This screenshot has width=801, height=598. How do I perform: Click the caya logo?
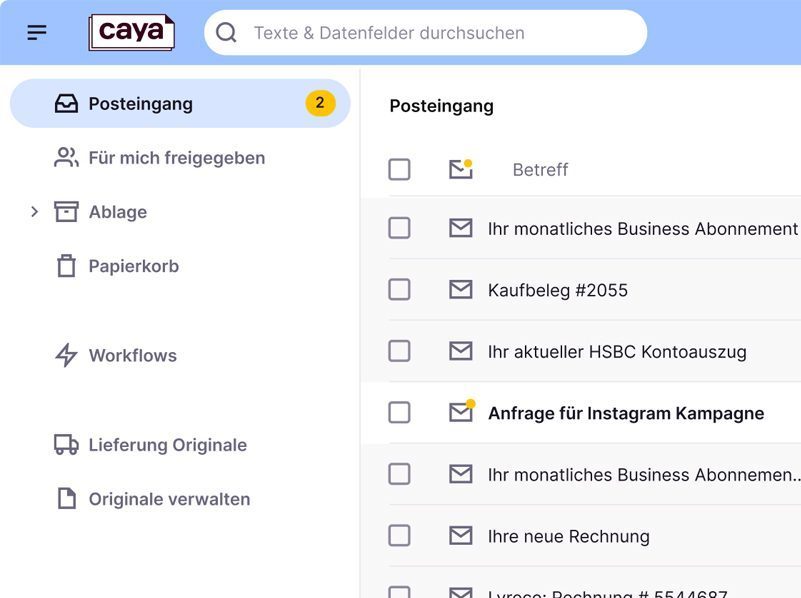(x=131, y=32)
